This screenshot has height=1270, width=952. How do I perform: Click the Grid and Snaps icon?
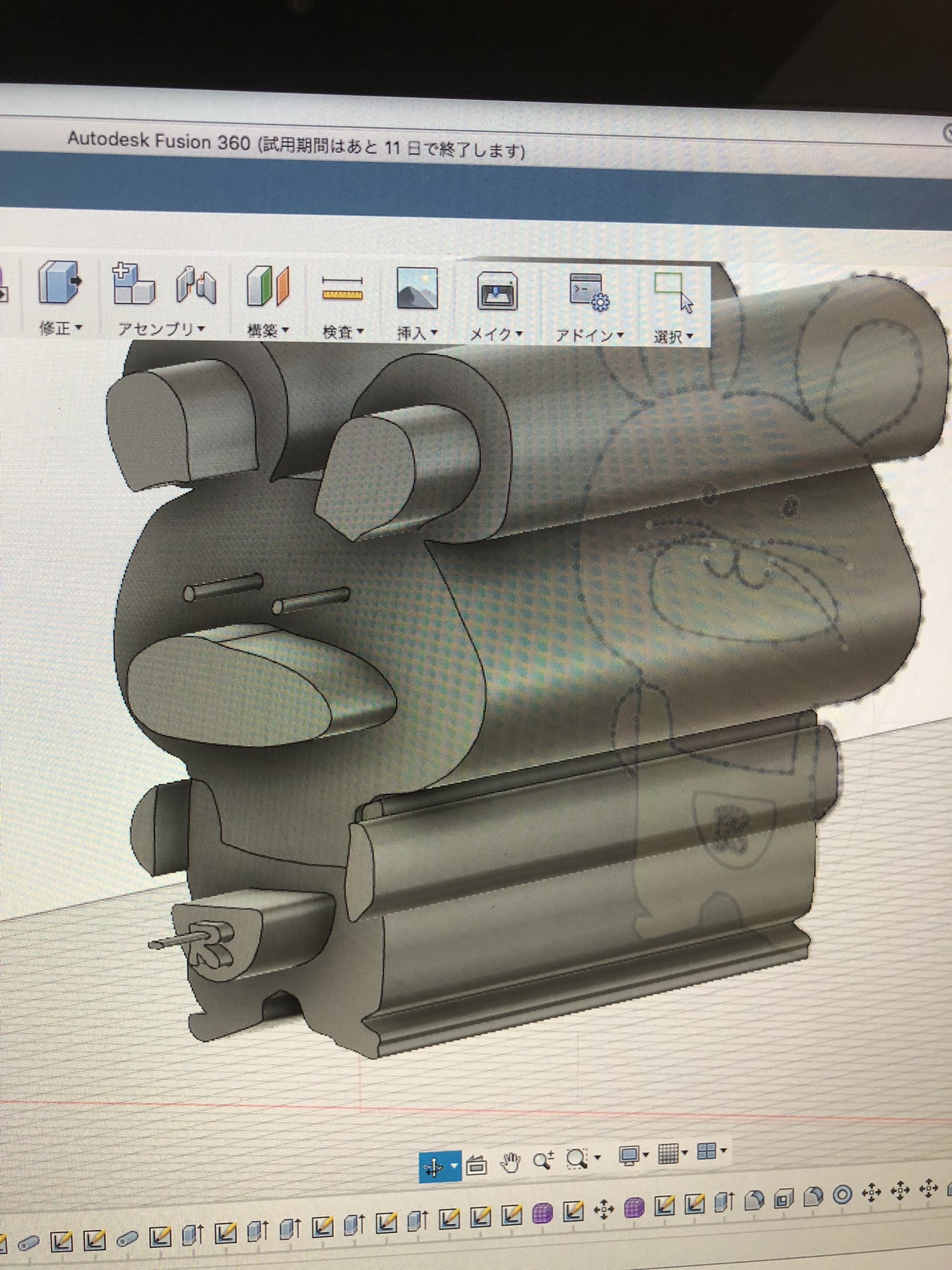tap(668, 1153)
